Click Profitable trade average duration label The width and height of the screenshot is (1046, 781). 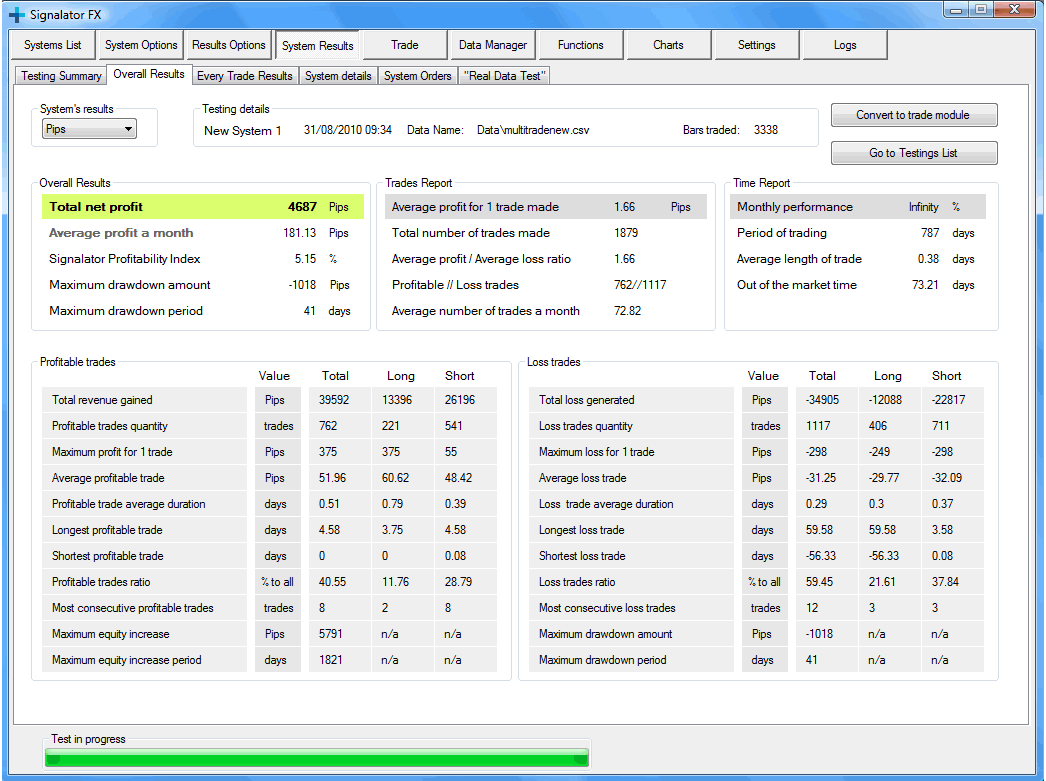point(129,504)
